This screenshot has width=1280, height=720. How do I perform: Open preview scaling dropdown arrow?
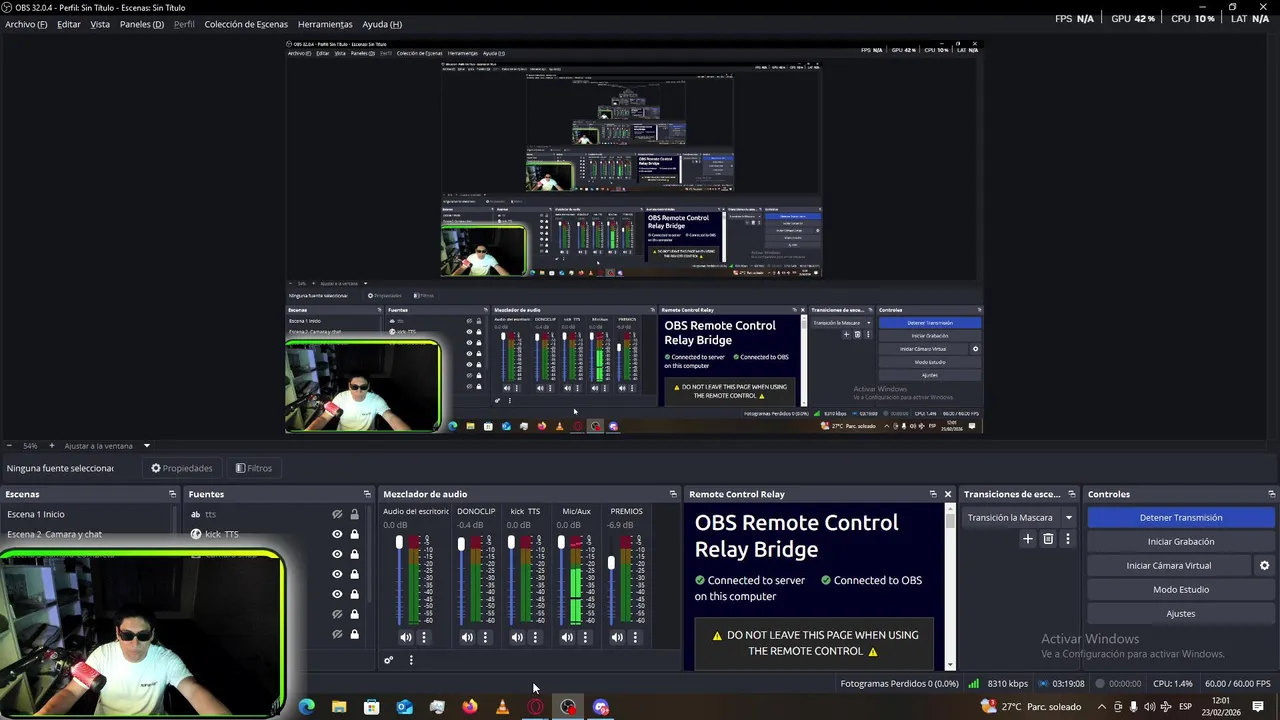click(146, 446)
